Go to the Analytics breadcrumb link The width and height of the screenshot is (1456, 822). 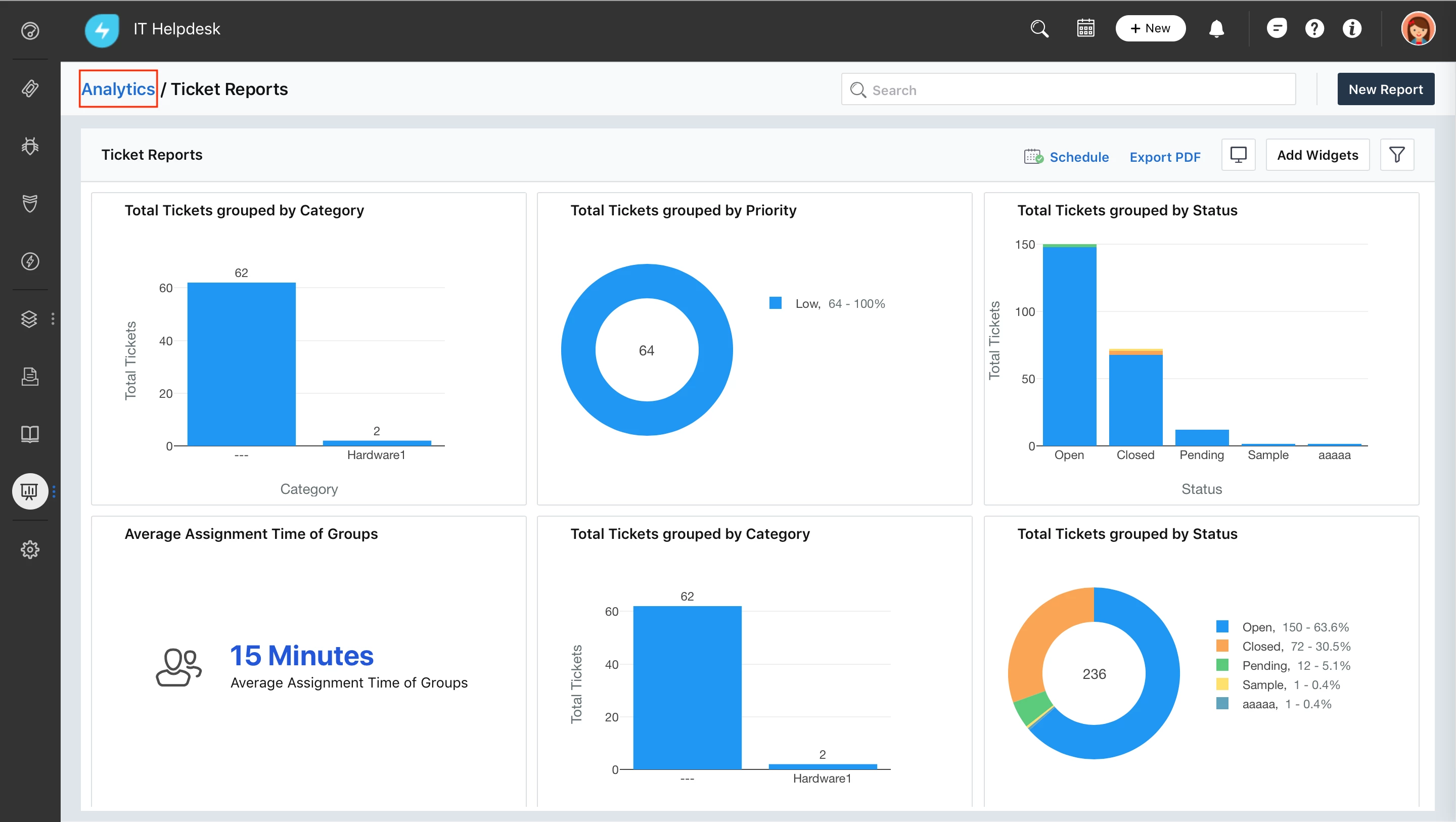pyautogui.click(x=118, y=89)
